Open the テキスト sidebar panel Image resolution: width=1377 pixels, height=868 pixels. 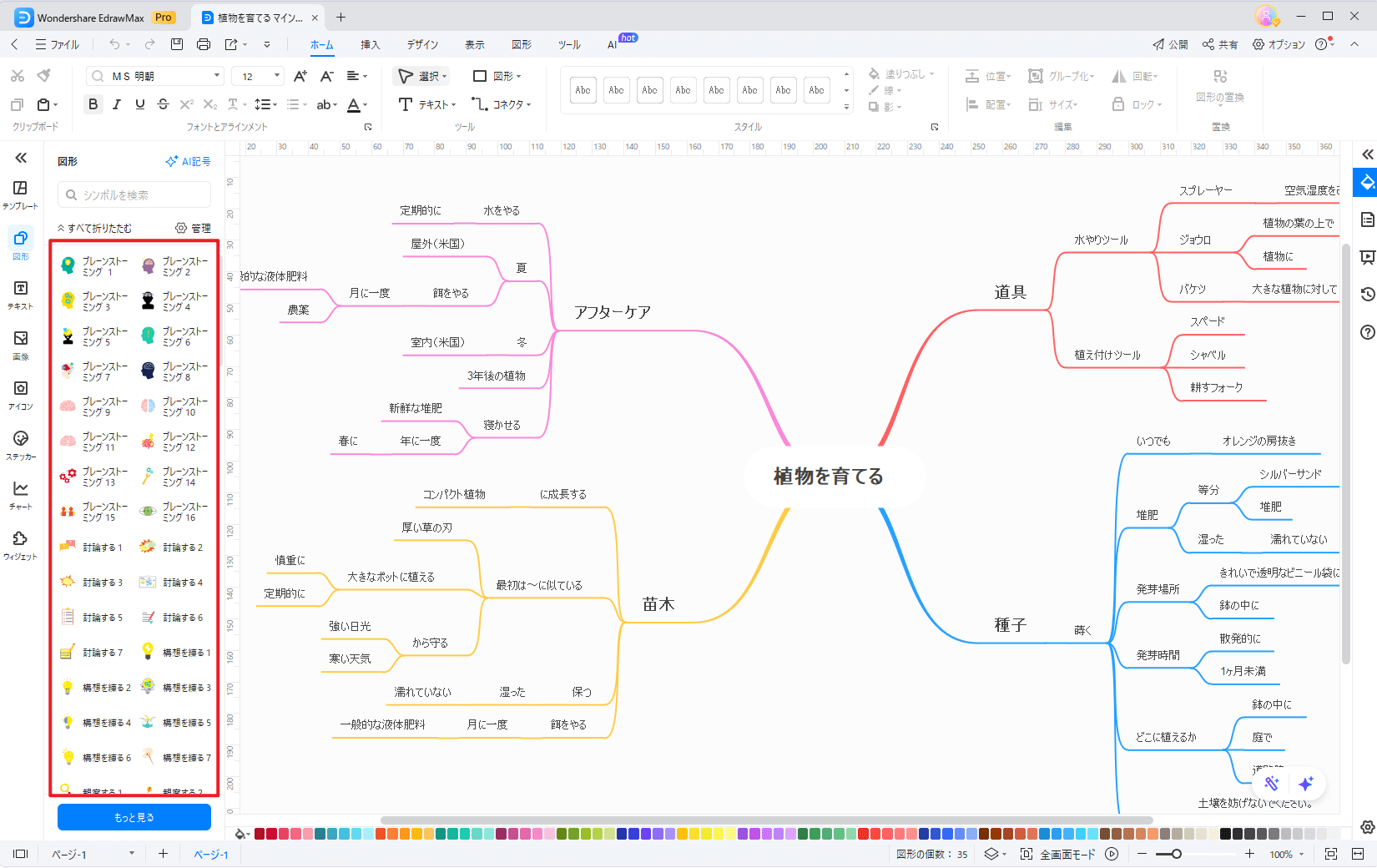(x=21, y=295)
